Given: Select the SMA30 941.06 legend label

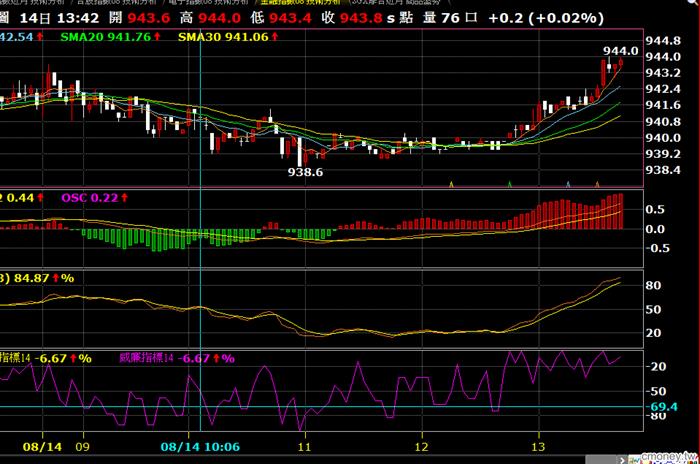Looking at the screenshot, I should pos(223,37).
